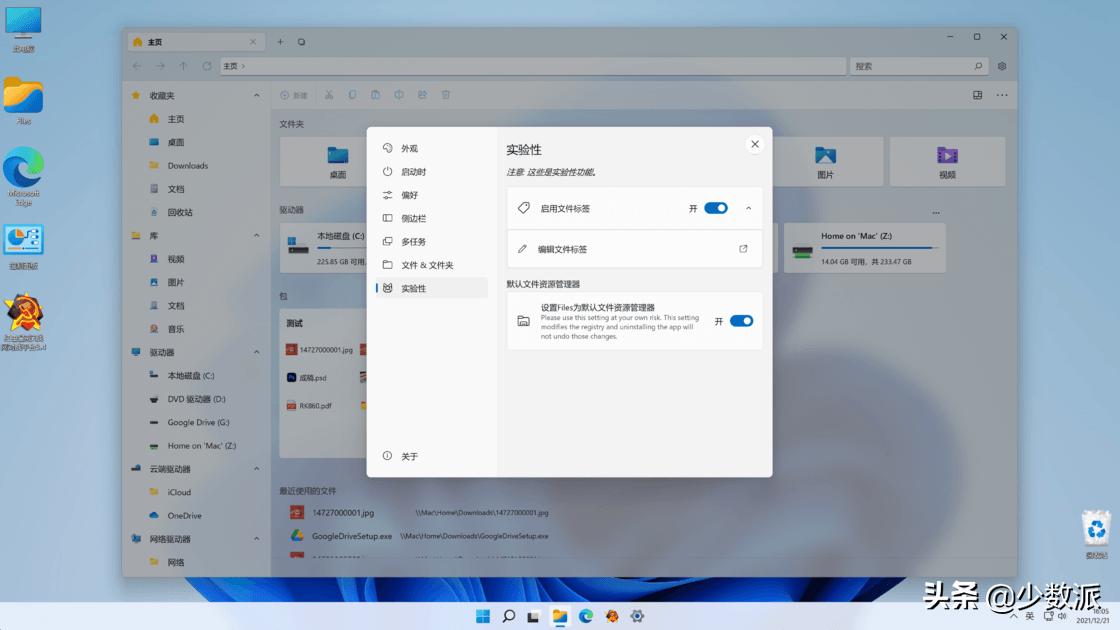The width and height of the screenshot is (1120, 630).
Task: Open the 关于 (About) page
Action: (x=406, y=455)
